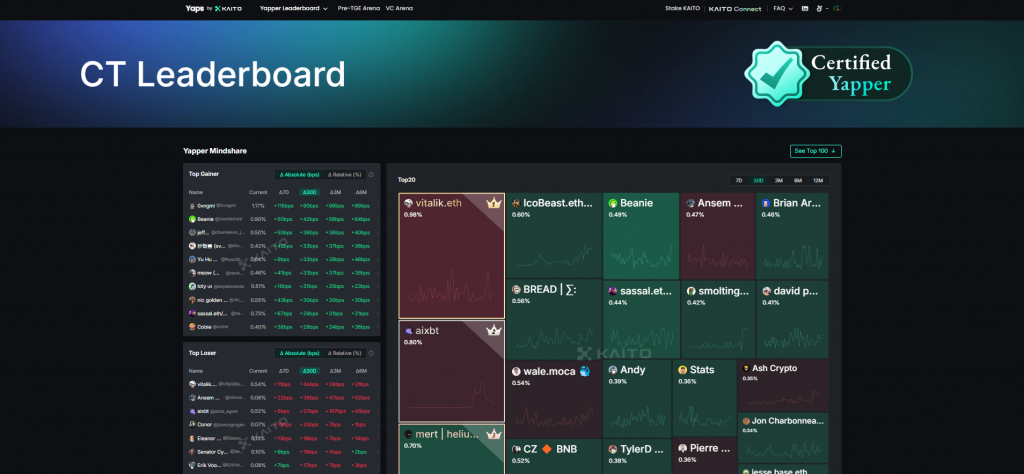
Task: Switch the Top20 treemap to 12M
Action: click(818, 180)
